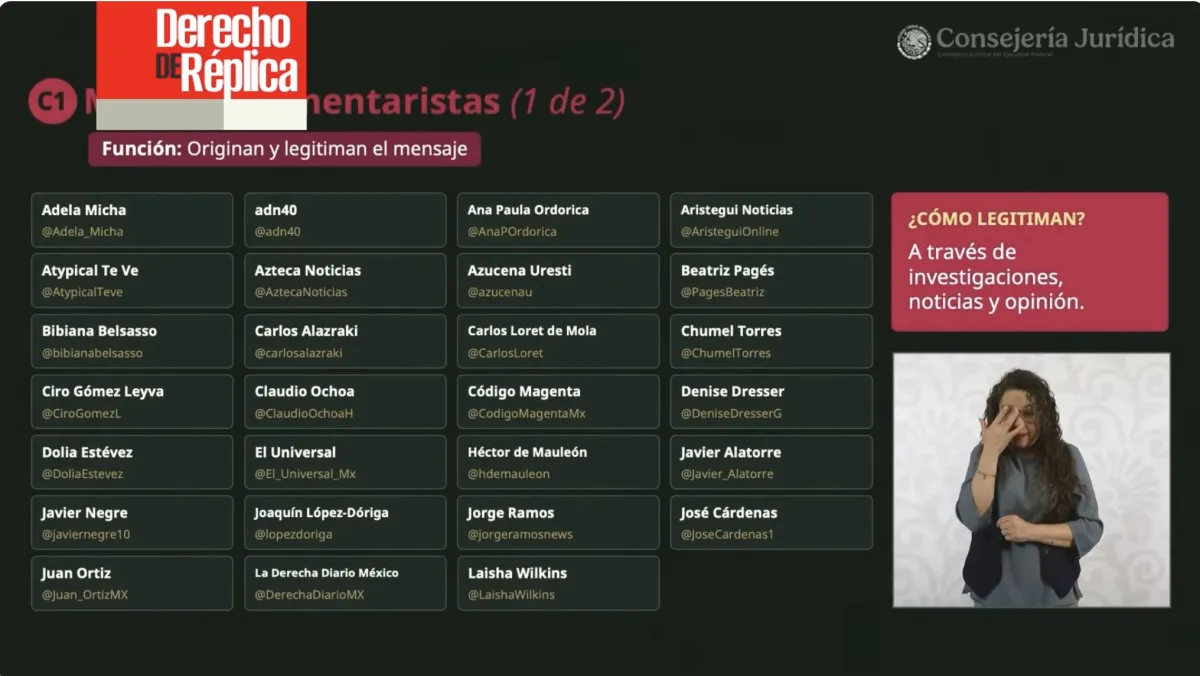Select the Atypical Te Ve card
Image resolution: width=1200 pixels, height=676 pixels.
click(x=132, y=281)
